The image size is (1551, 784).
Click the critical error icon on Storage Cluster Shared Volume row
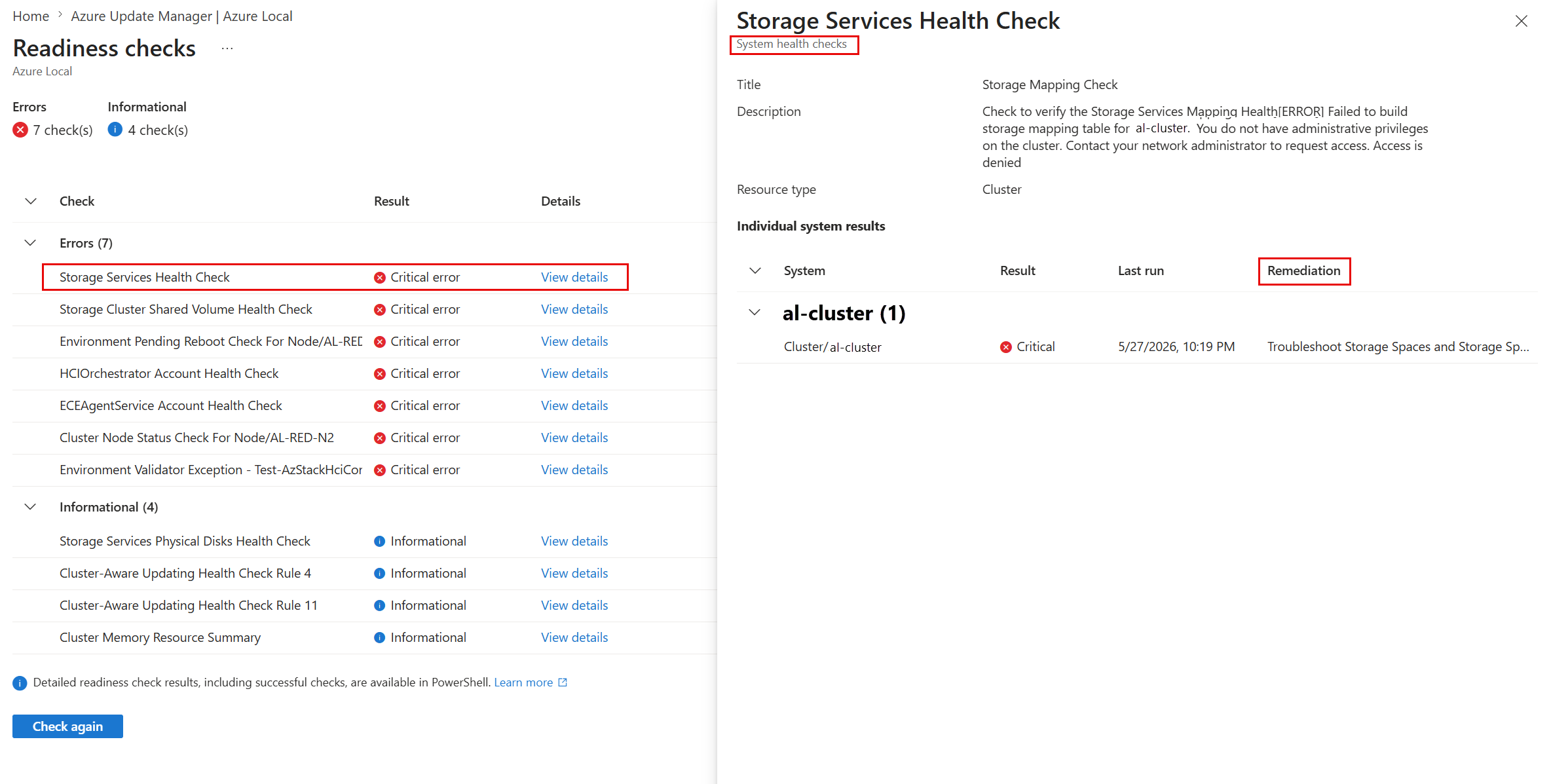point(380,310)
